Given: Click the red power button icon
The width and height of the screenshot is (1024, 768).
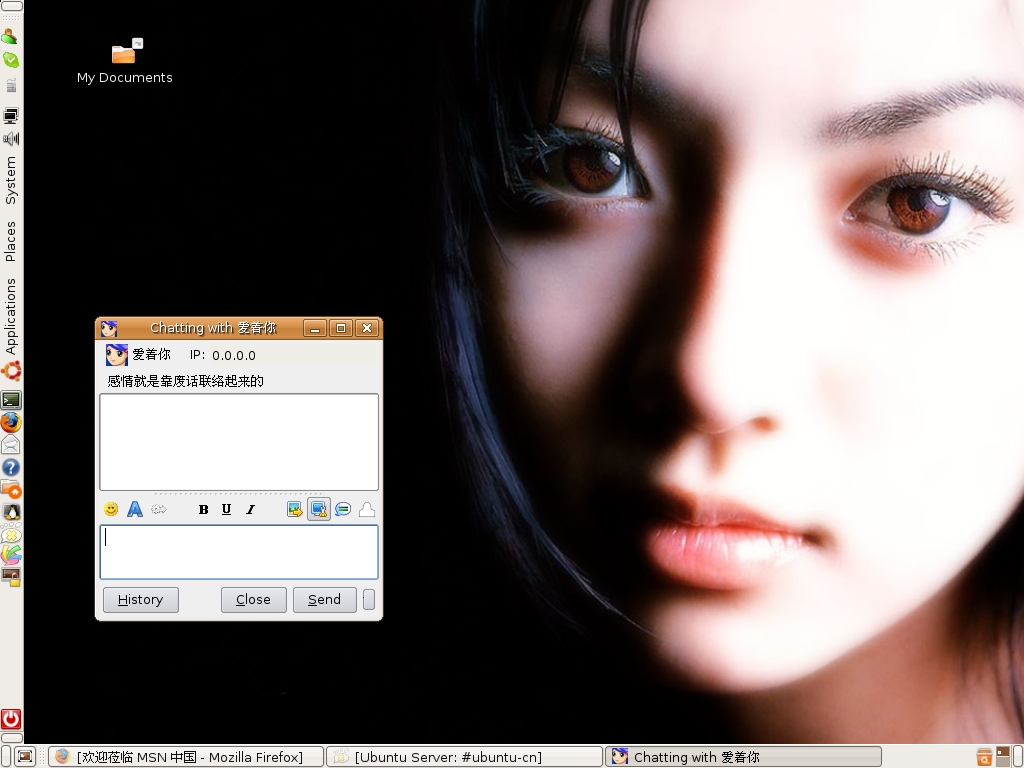Looking at the screenshot, I should pyautogui.click(x=11, y=719).
